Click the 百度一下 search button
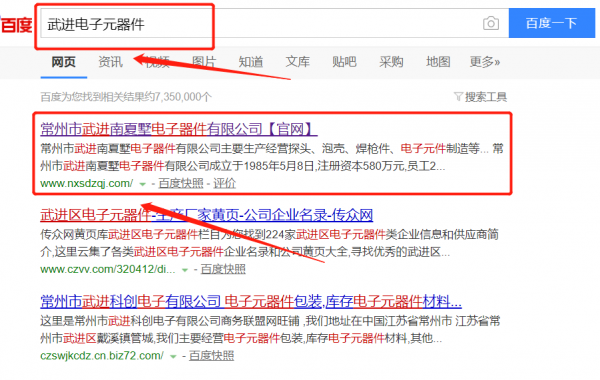 point(551,23)
